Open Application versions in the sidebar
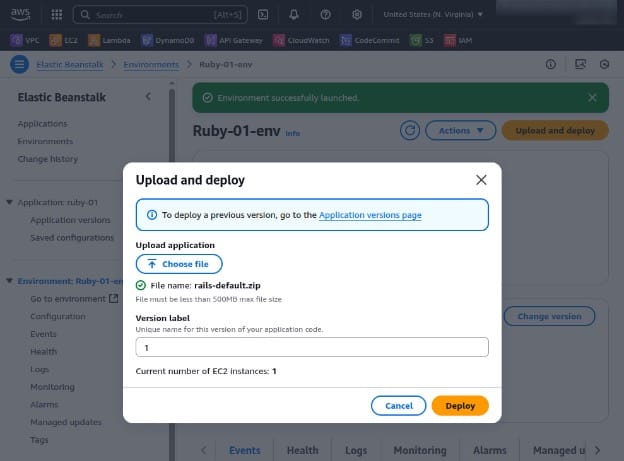624x461 pixels. point(70,220)
